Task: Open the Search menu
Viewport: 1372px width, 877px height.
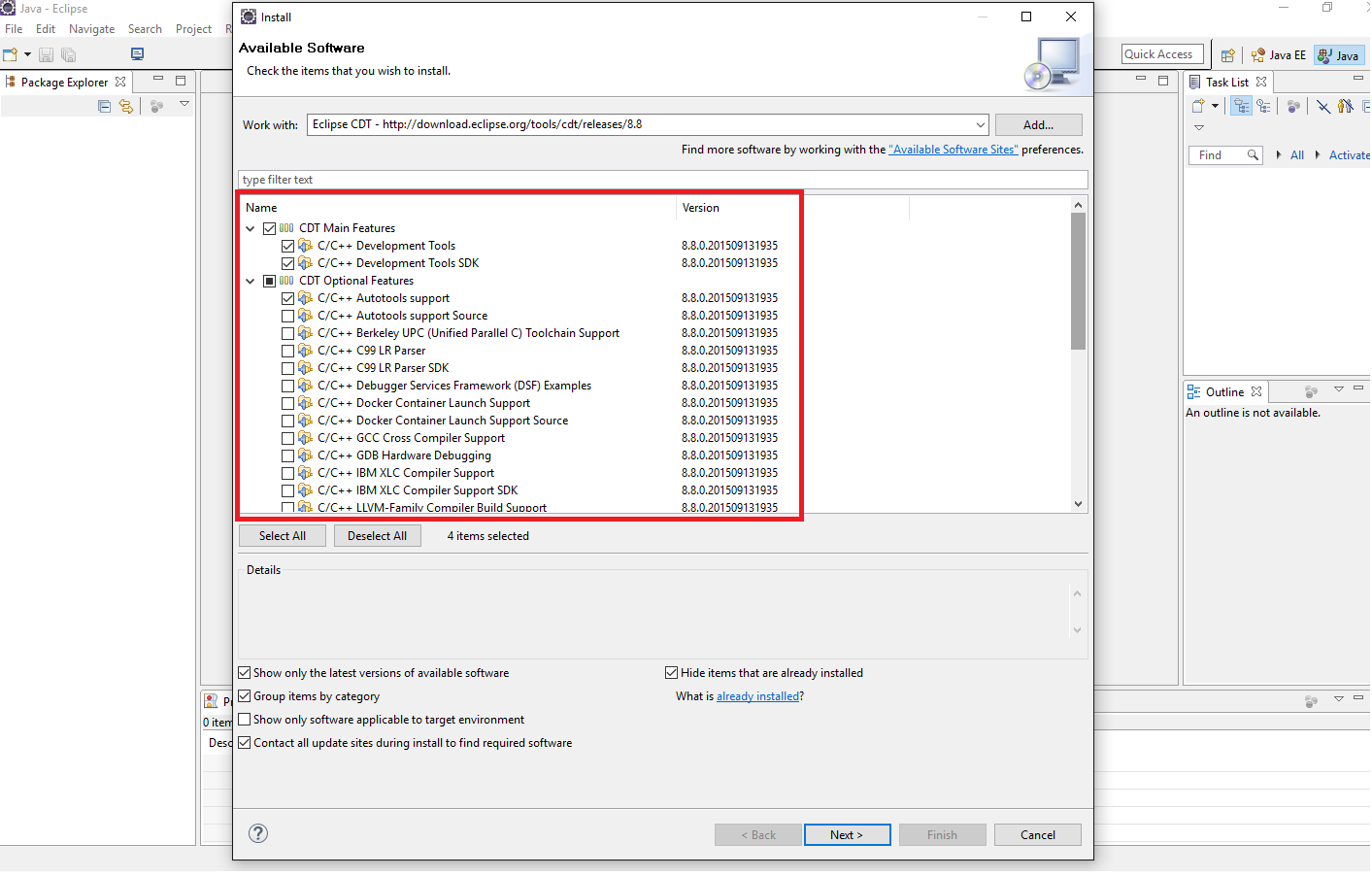Action: [x=145, y=29]
